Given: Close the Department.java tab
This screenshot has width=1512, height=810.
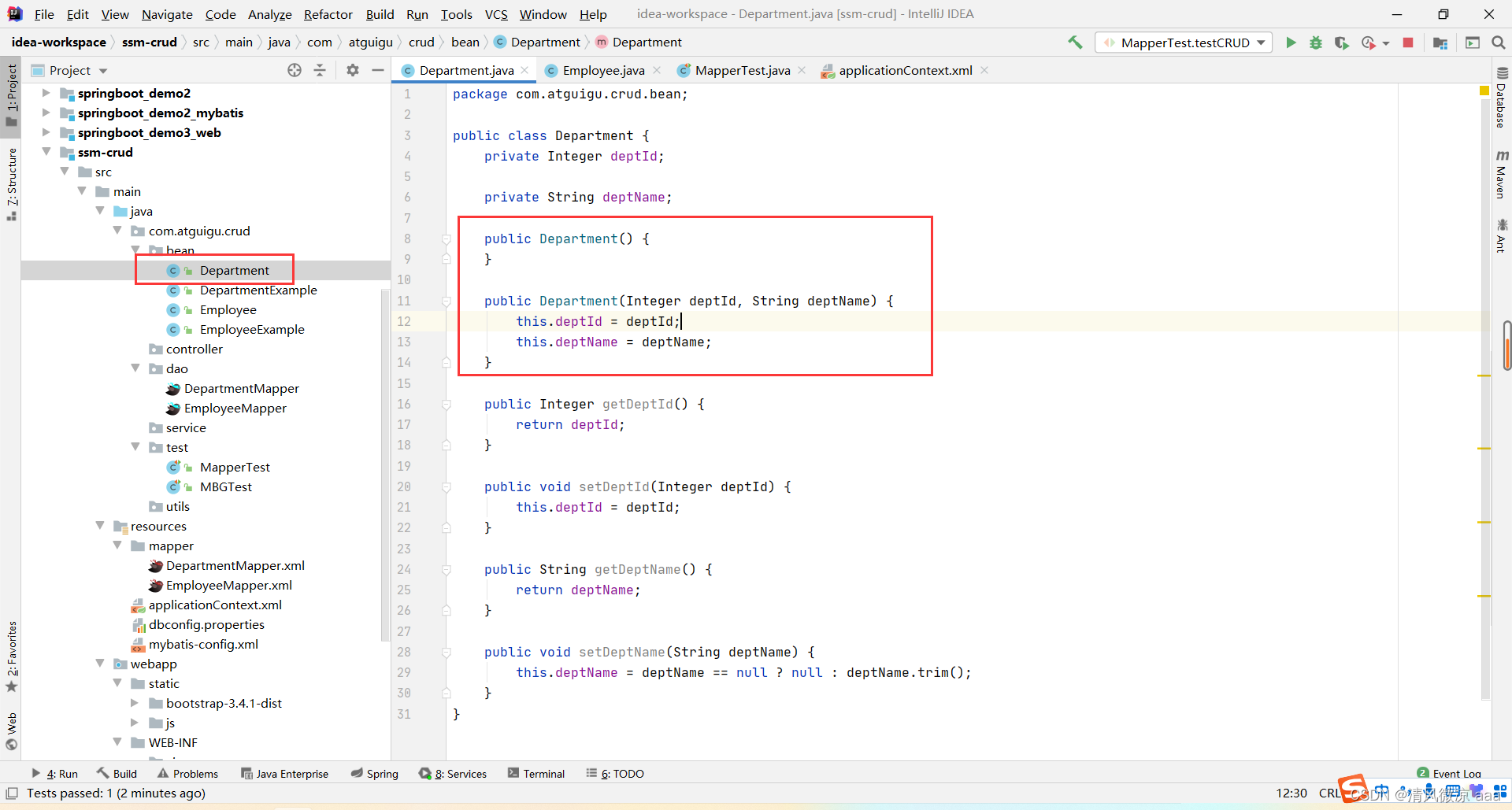Looking at the screenshot, I should click(x=525, y=71).
